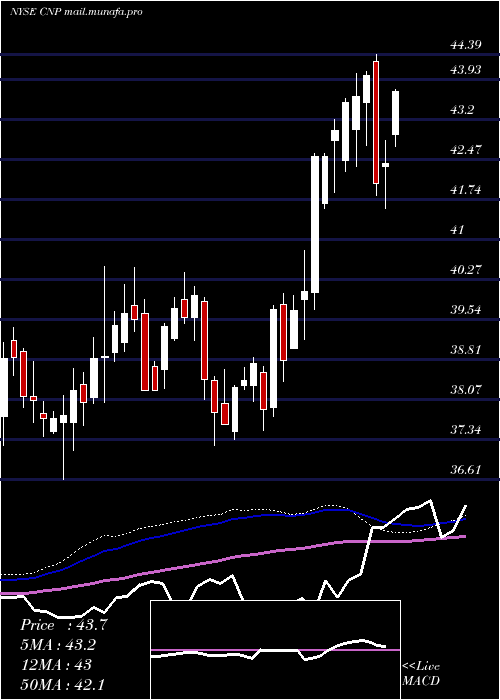Screen dimensions: 500x700
Task: Click the 'NYSE CNP mail.munafa.pro' chart title
Action: pyautogui.click(x=76, y=12)
